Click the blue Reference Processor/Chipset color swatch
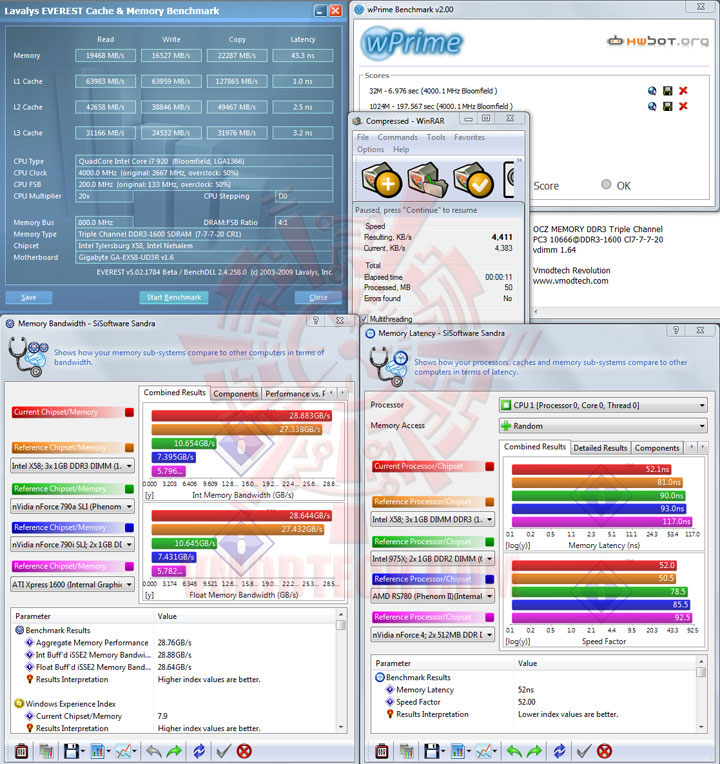Screen dimensions: 720x764 point(490,579)
